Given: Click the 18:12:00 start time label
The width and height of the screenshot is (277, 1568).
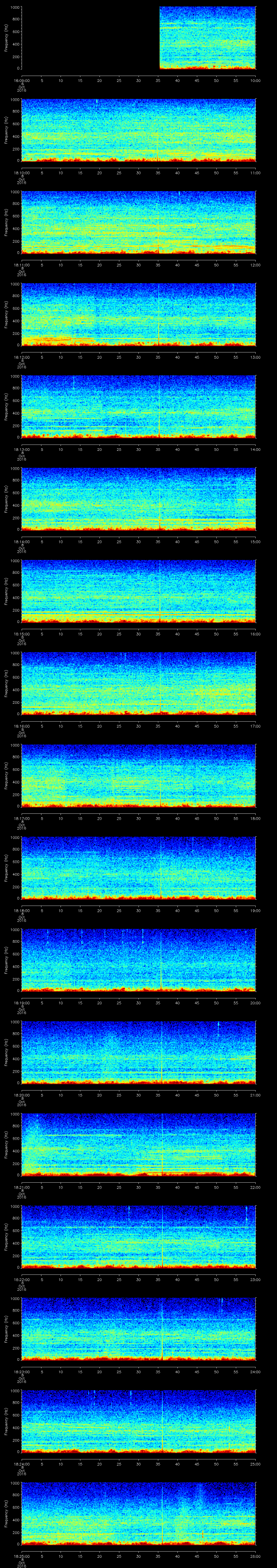Looking at the screenshot, I should coord(22,357).
